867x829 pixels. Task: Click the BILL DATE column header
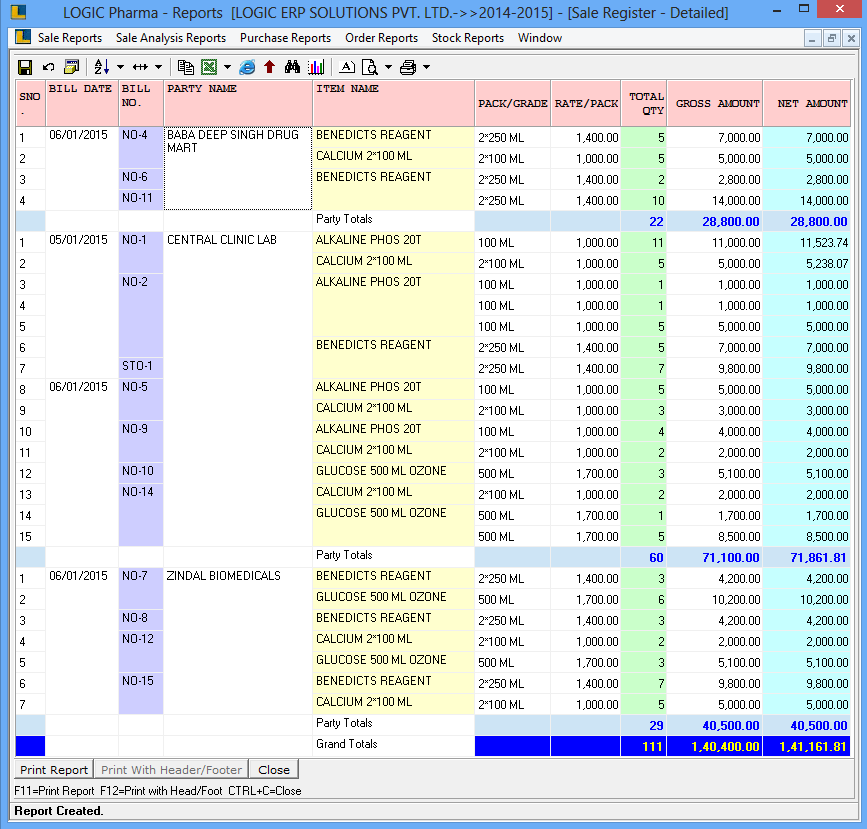point(82,103)
